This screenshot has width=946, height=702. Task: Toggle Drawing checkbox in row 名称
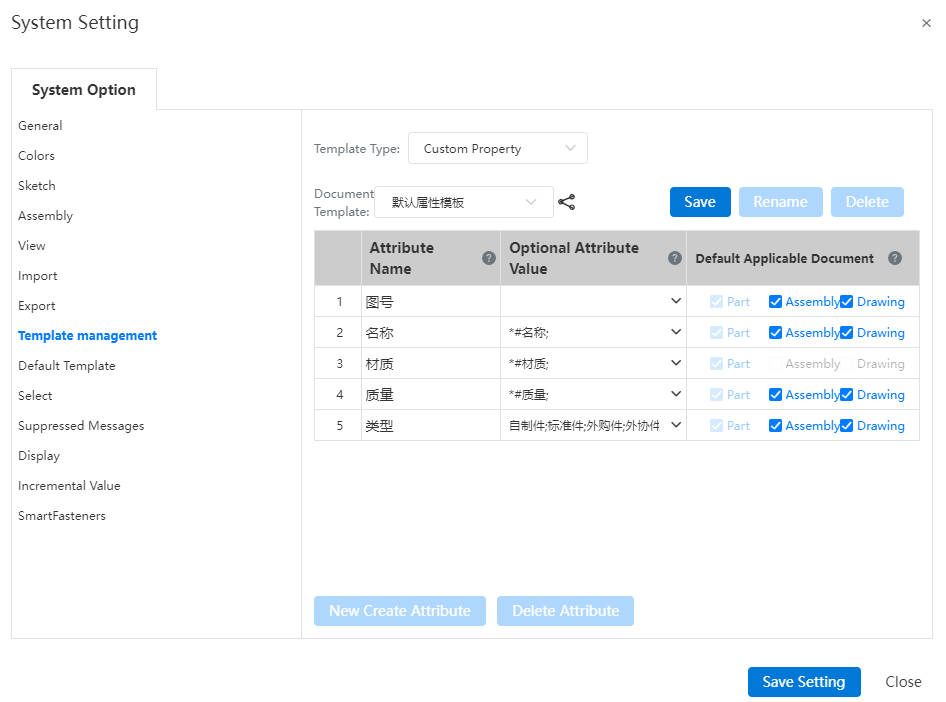[x=846, y=332]
